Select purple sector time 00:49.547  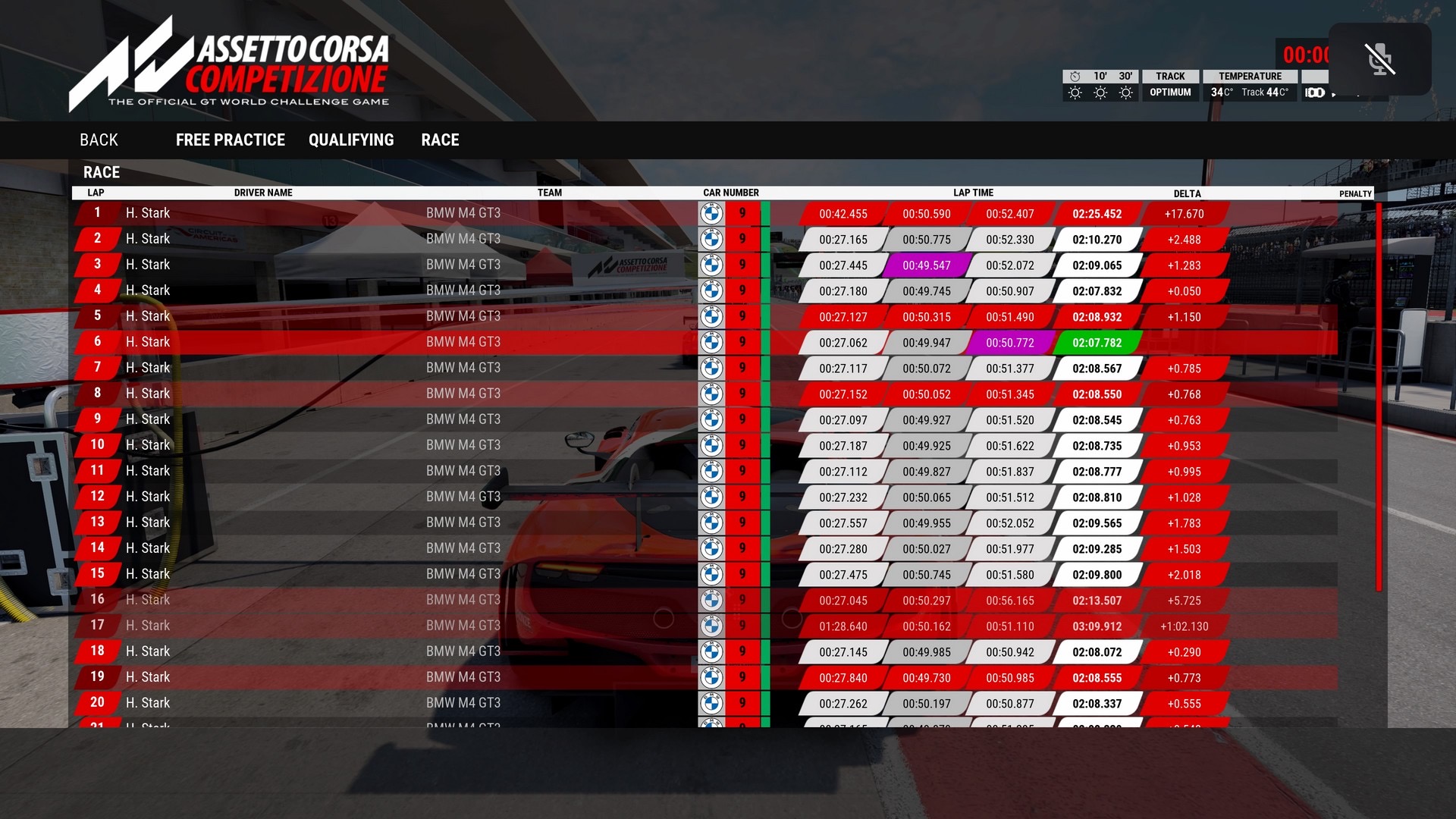(x=926, y=265)
